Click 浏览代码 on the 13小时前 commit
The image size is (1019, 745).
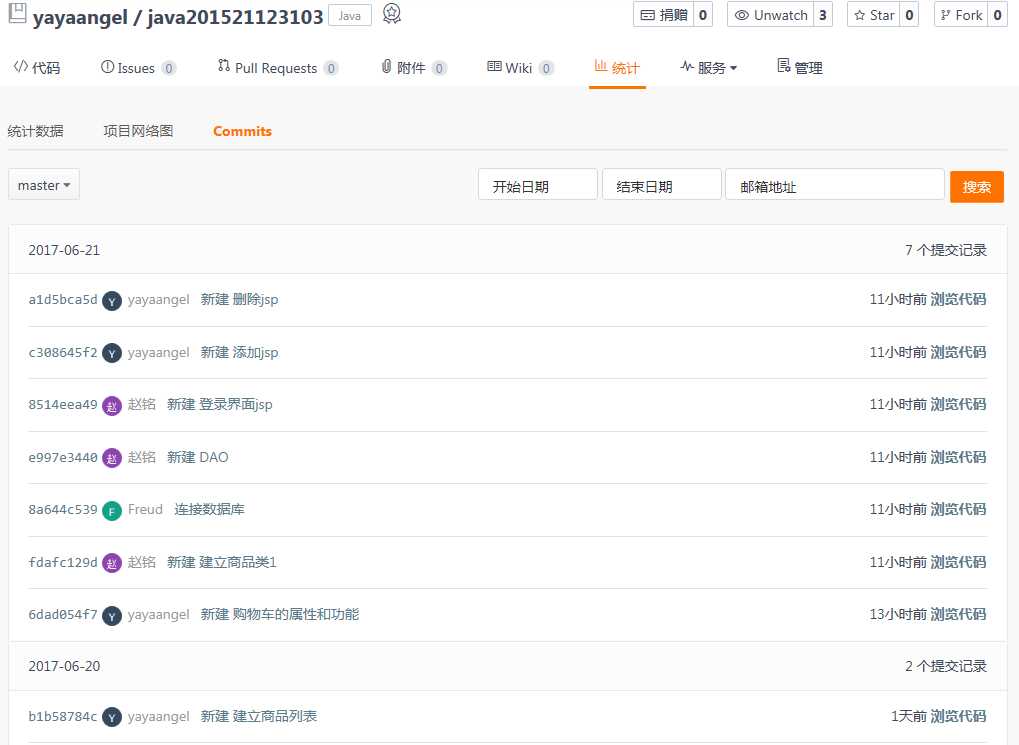958,614
